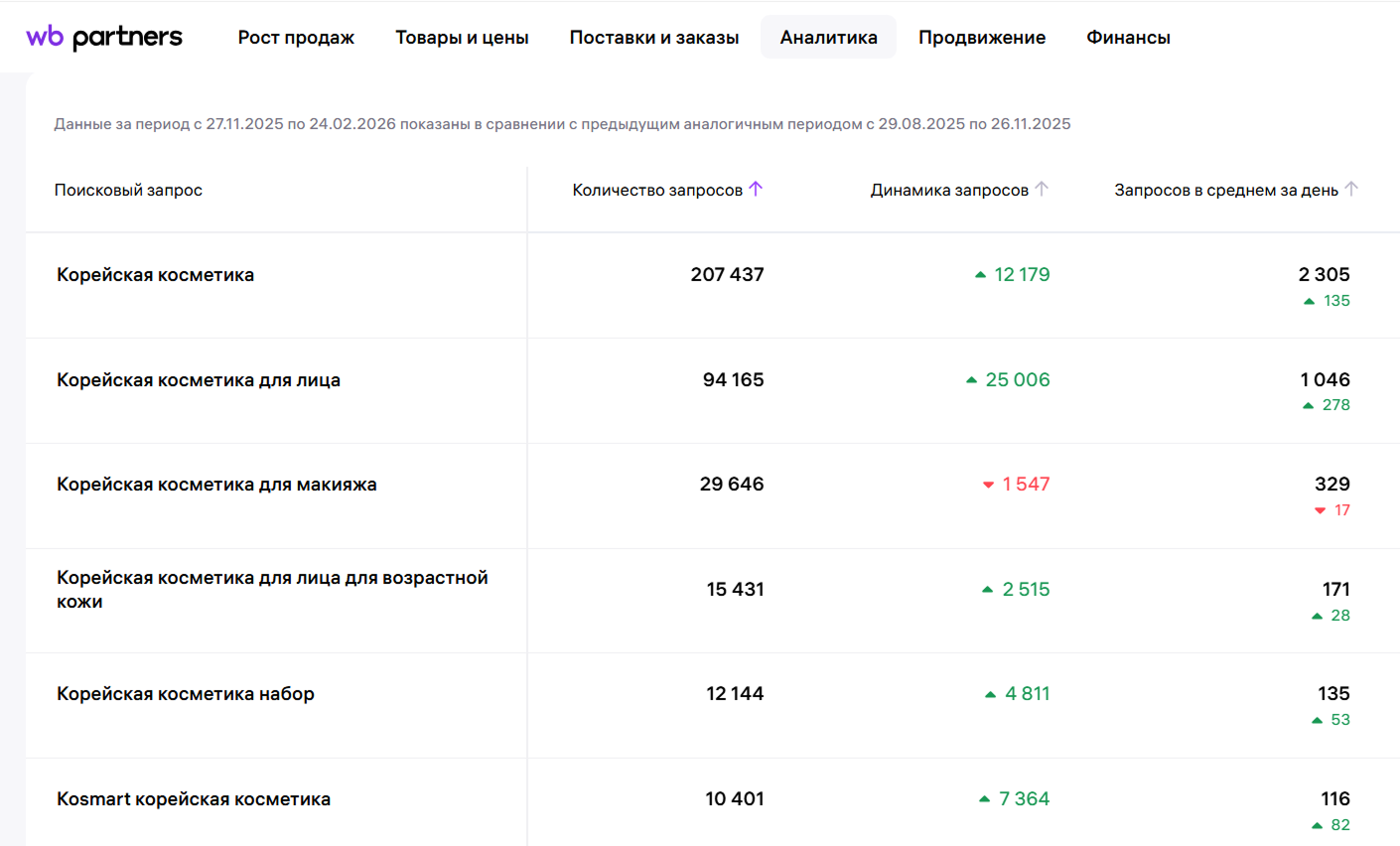The width and height of the screenshot is (1400, 846).
Task: Select the Аналитика tab
Action: click(828, 38)
